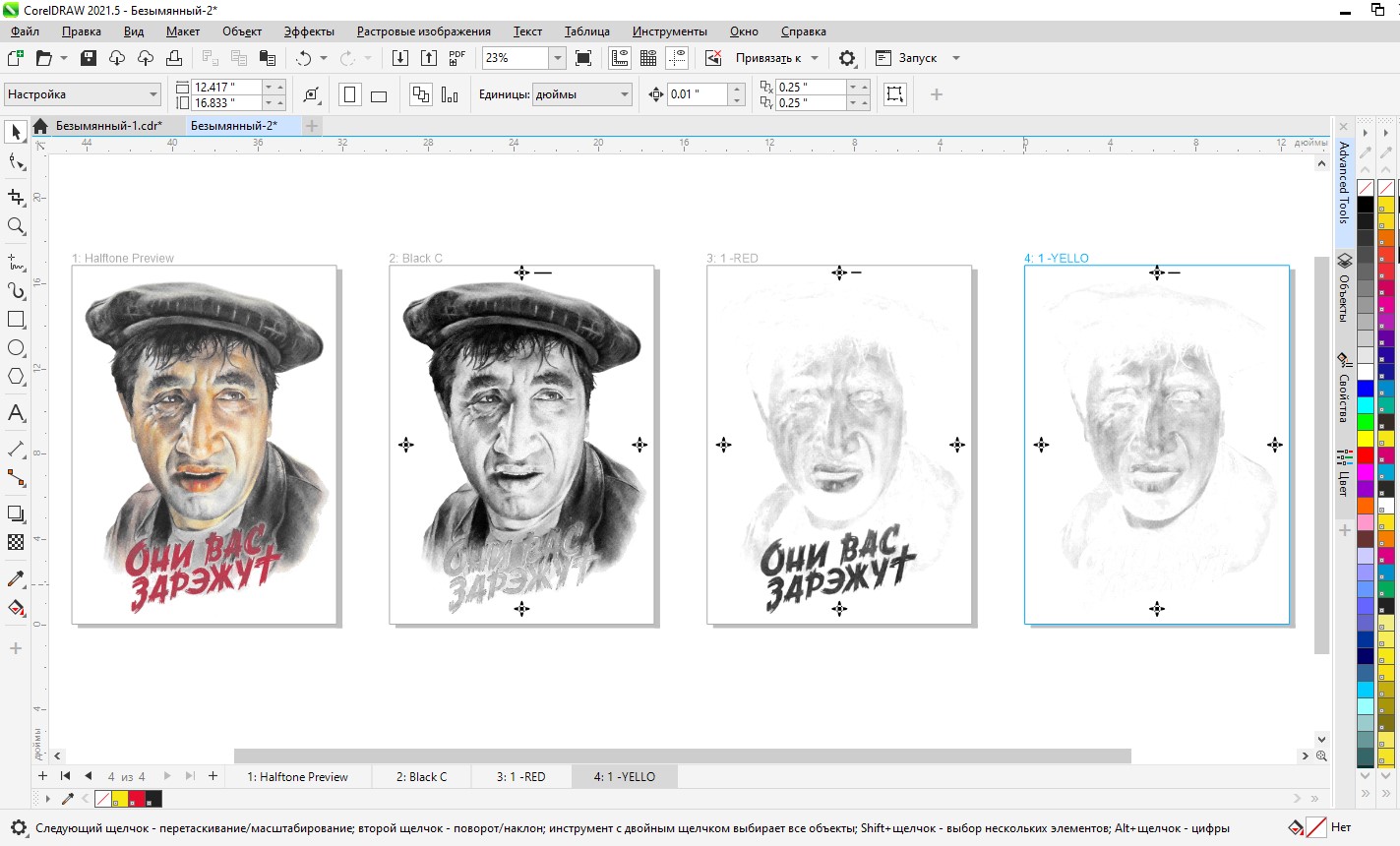Click the Full-screen preview icon
Image resolution: width=1400 pixels, height=846 pixels.
point(583,58)
